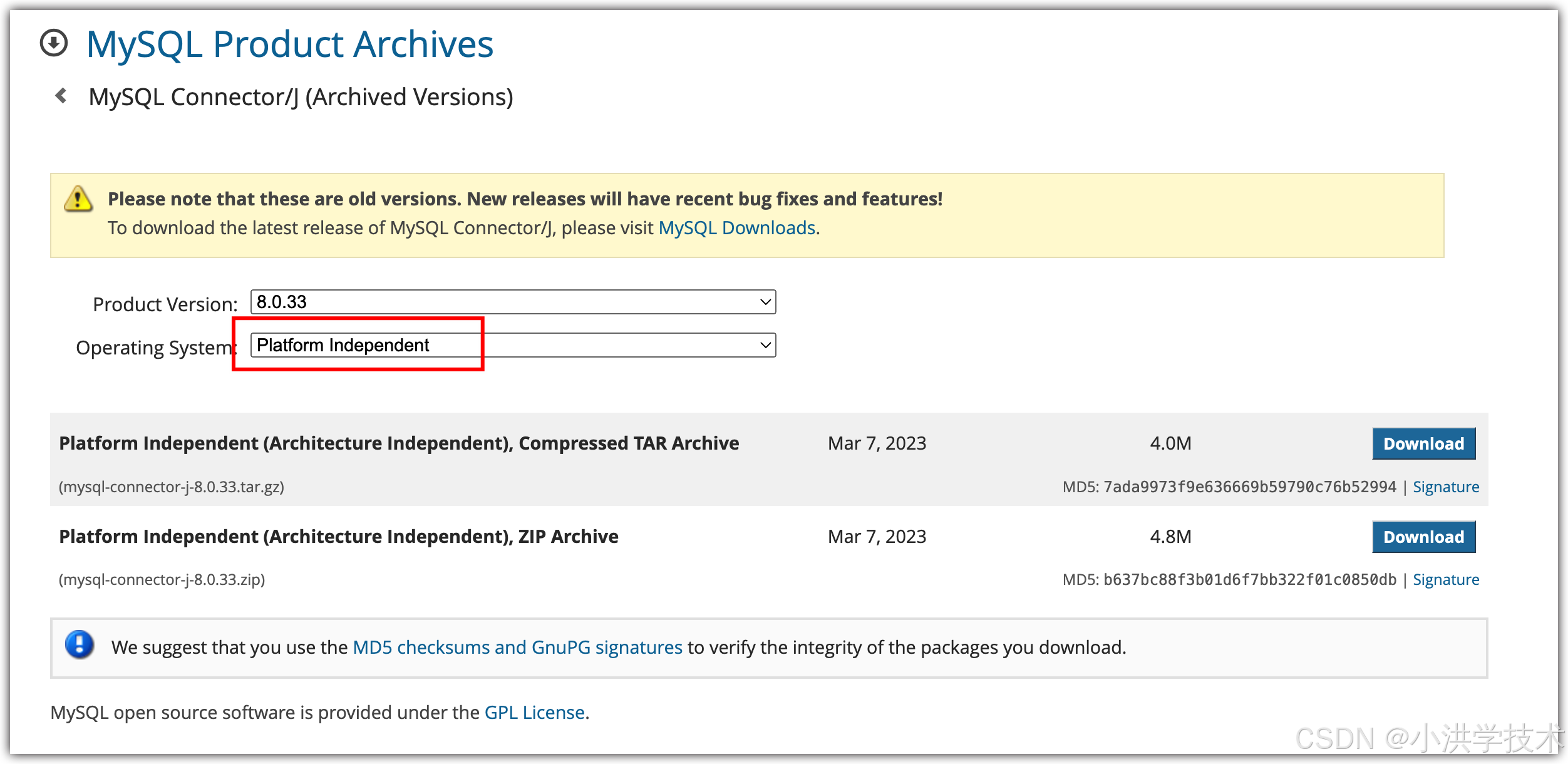
Task: Click the MySQL Connector/J (Archived Versions) heading
Action: [301, 97]
